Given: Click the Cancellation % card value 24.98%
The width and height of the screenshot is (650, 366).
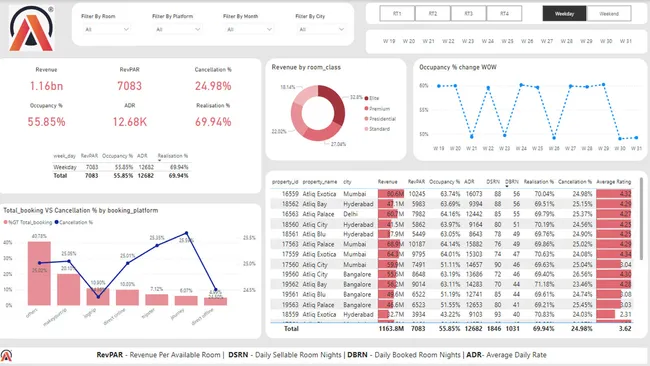Looking at the screenshot, I should (x=213, y=86).
